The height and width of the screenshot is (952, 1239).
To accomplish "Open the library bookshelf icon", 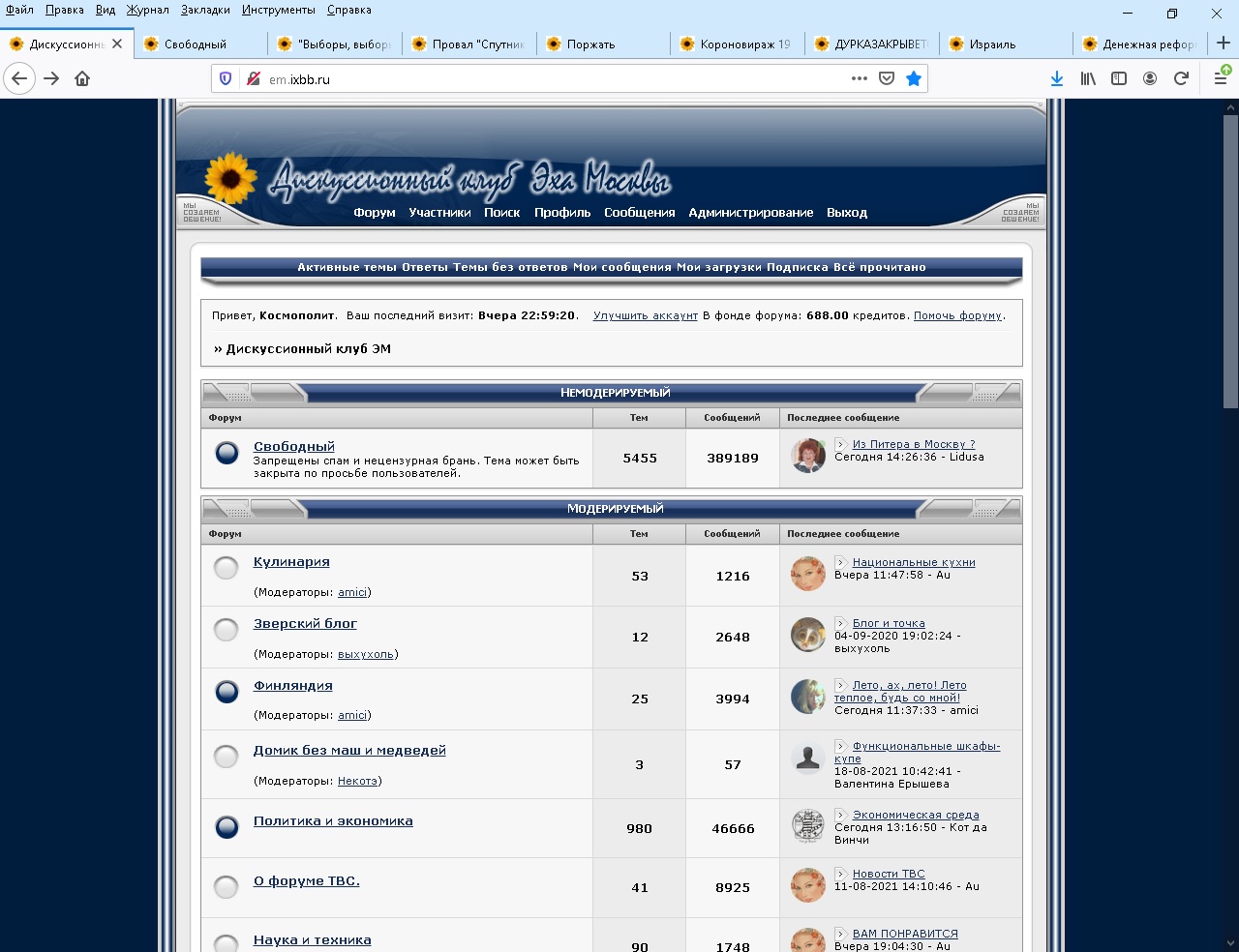I will point(1088,78).
